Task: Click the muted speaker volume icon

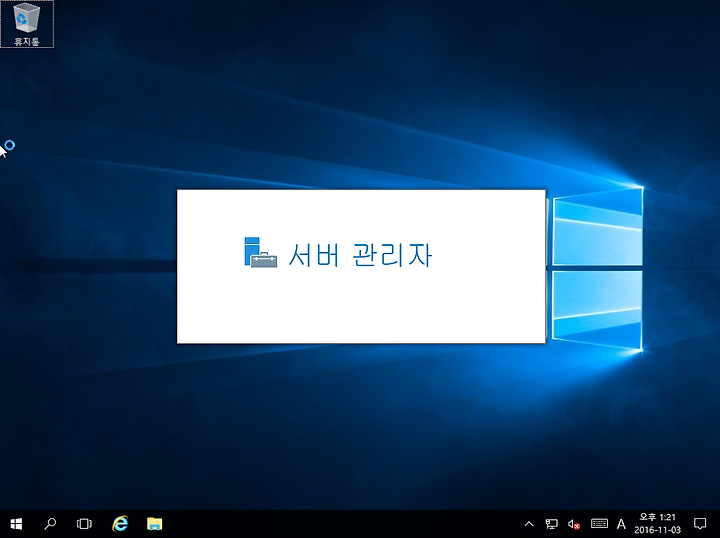Action: tap(574, 524)
